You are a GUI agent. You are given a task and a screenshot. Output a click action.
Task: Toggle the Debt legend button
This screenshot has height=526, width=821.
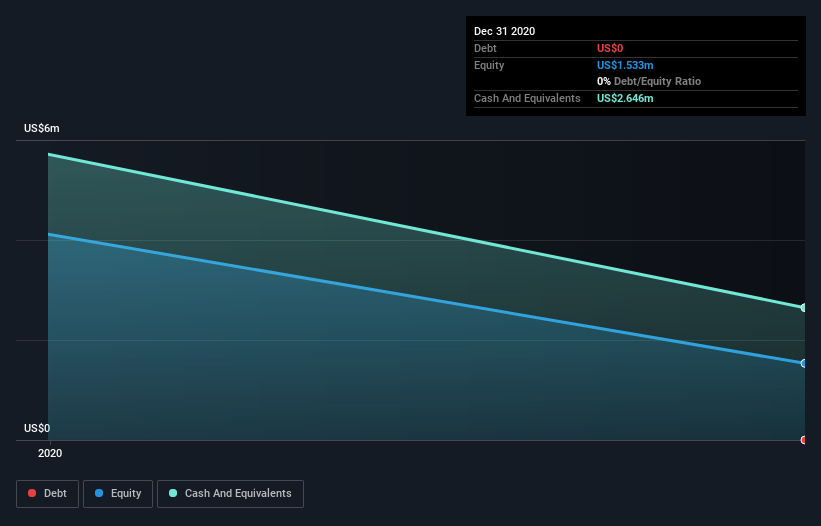click(x=48, y=494)
